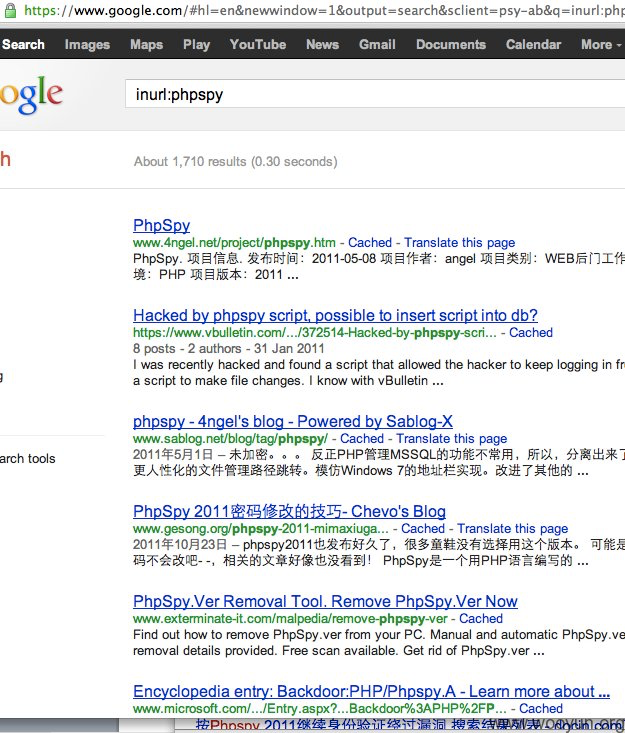Open the PhpSpy result title link
625x733 pixels.
pyautogui.click(x=161, y=225)
